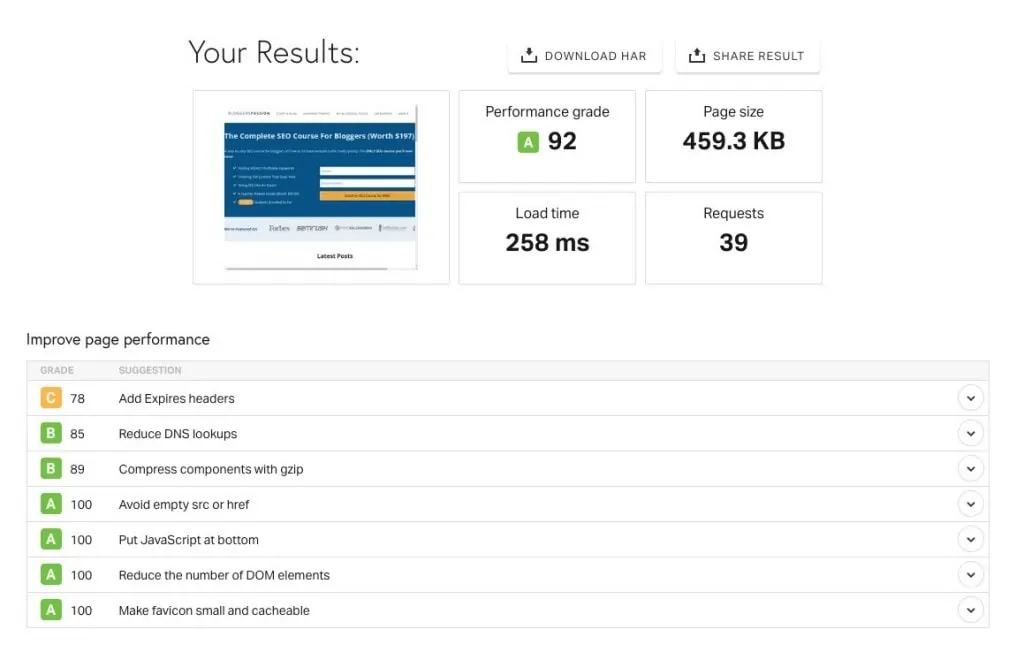This screenshot has height=667, width=1024.
Task: Click the SHARE RESULT button
Action: point(747,56)
